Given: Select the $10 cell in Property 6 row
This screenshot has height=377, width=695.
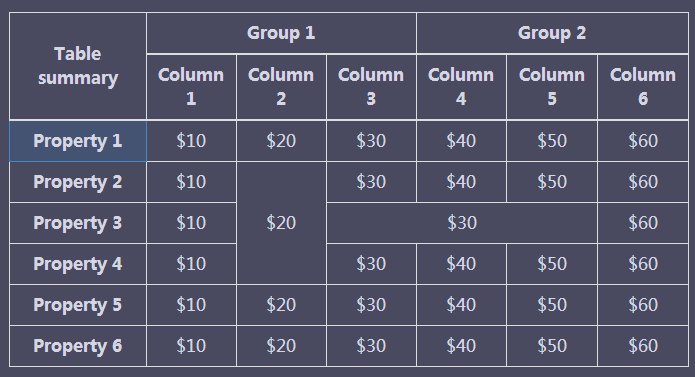Looking at the screenshot, I should coord(191,346).
